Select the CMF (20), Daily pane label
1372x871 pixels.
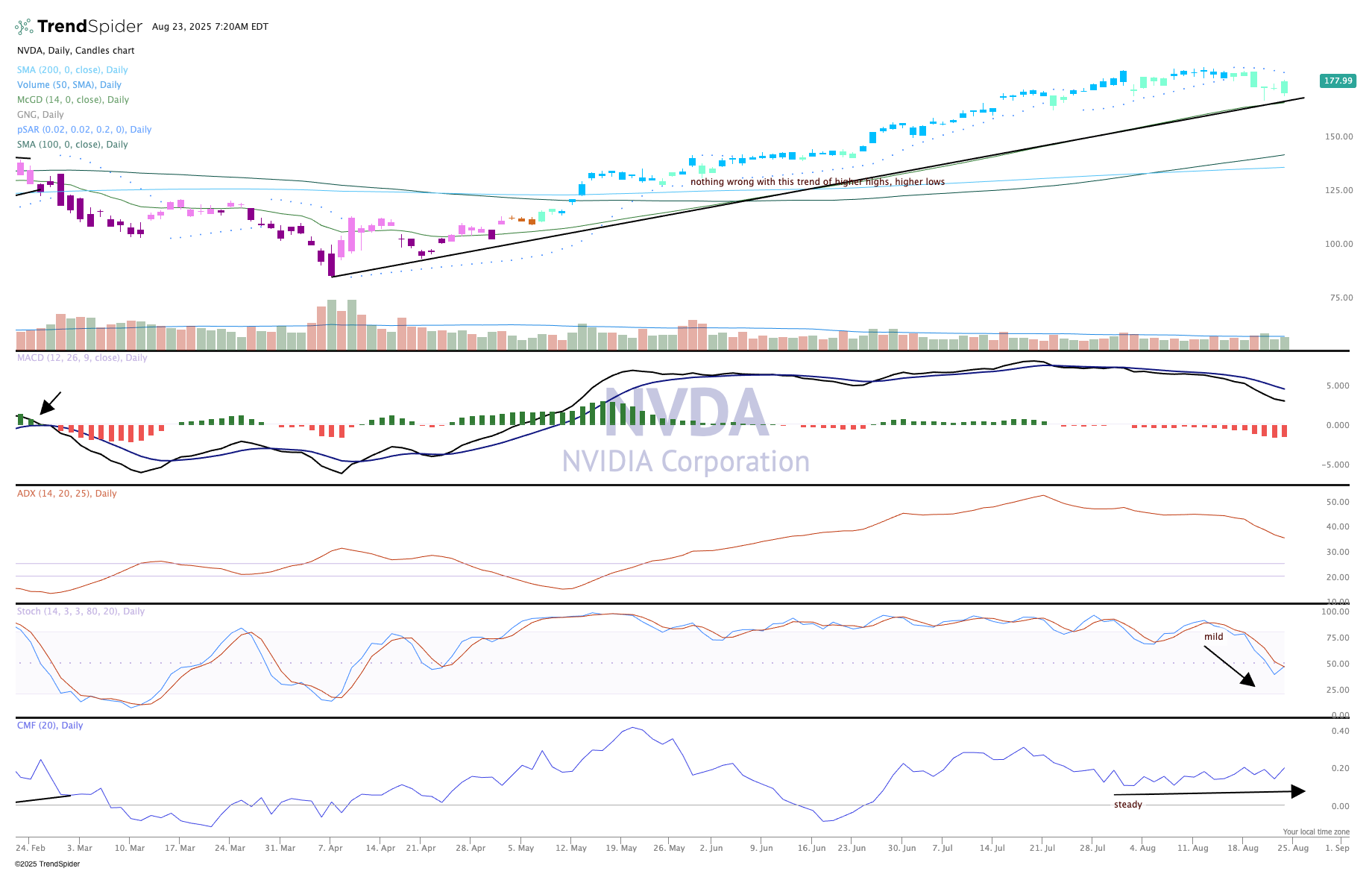50,726
